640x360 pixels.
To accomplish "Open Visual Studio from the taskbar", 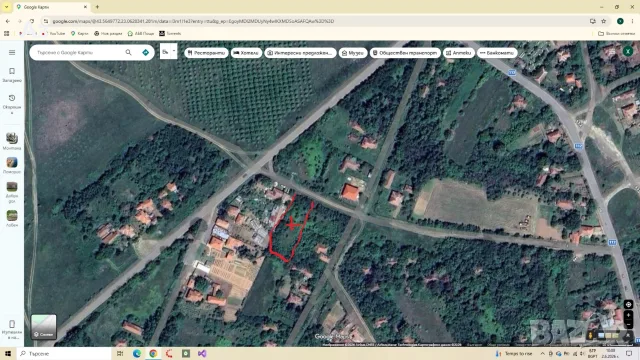I will click(202, 353).
